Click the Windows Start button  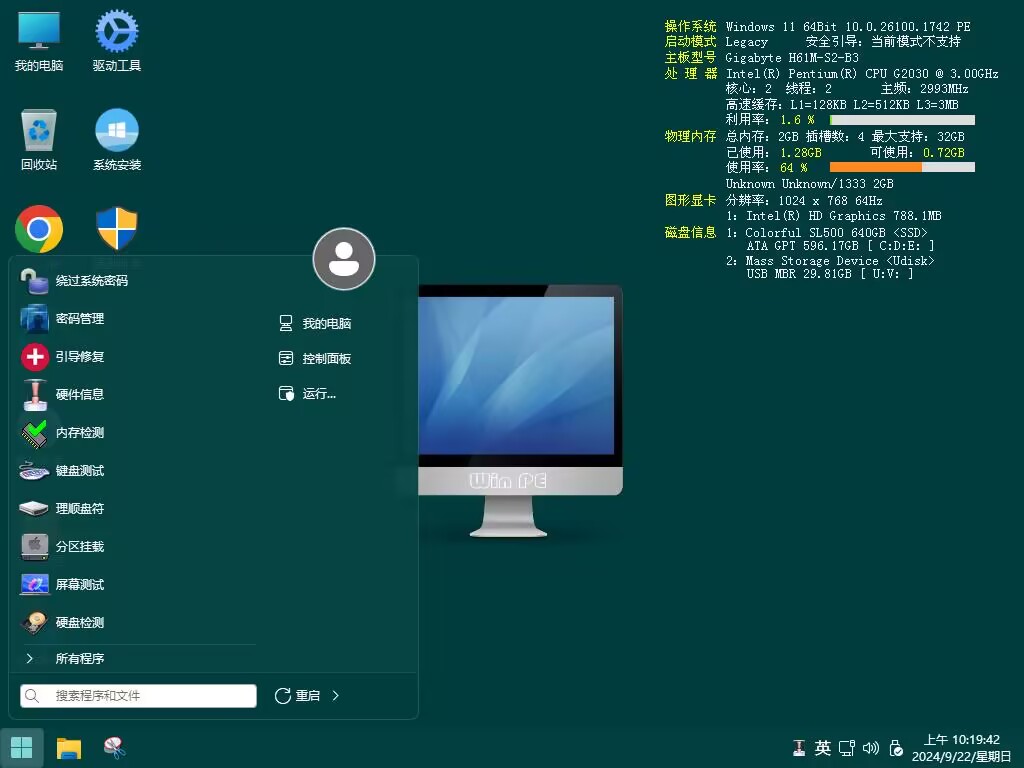pyautogui.click(x=22, y=748)
